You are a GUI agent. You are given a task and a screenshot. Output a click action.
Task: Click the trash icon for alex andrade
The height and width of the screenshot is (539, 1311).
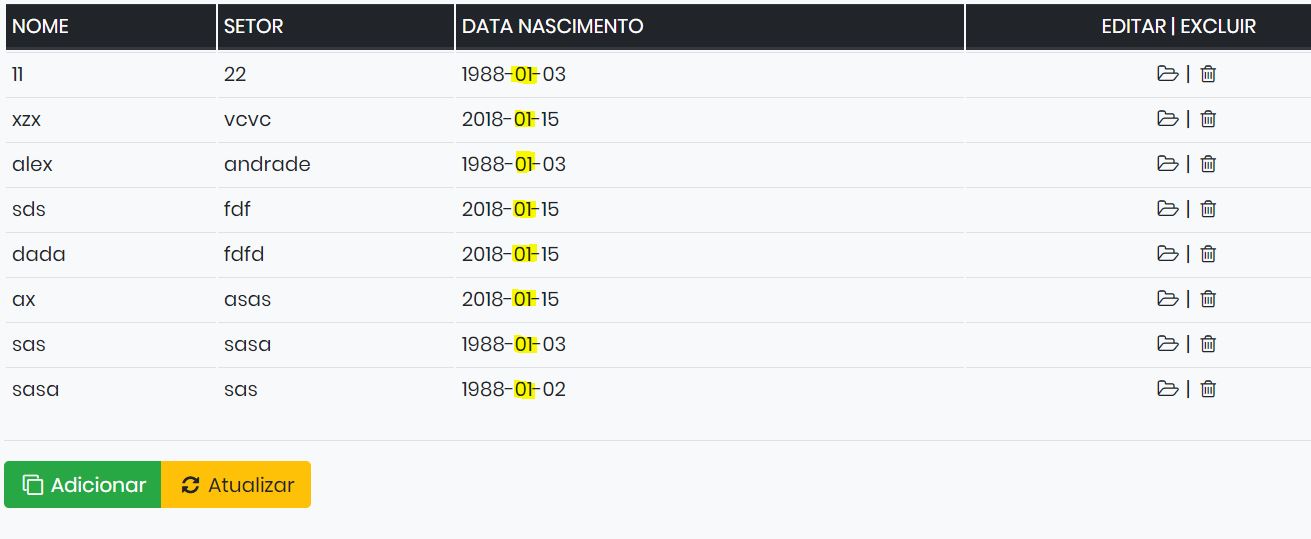1208,163
